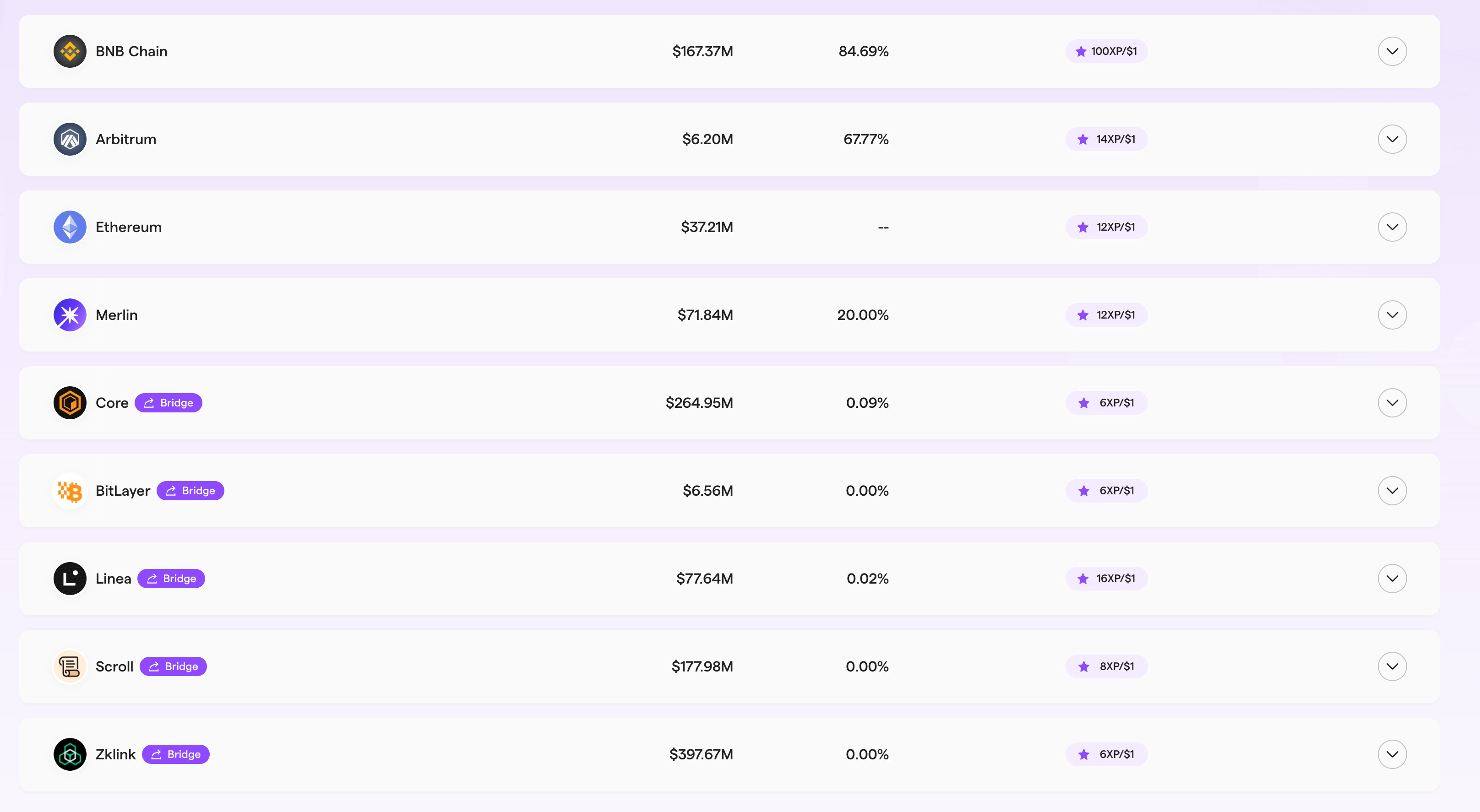The width and height of the screenshot is (1480, 812).
Task: Expand the BNB Chain row chevron
Action: click(x=1392, y=51)
